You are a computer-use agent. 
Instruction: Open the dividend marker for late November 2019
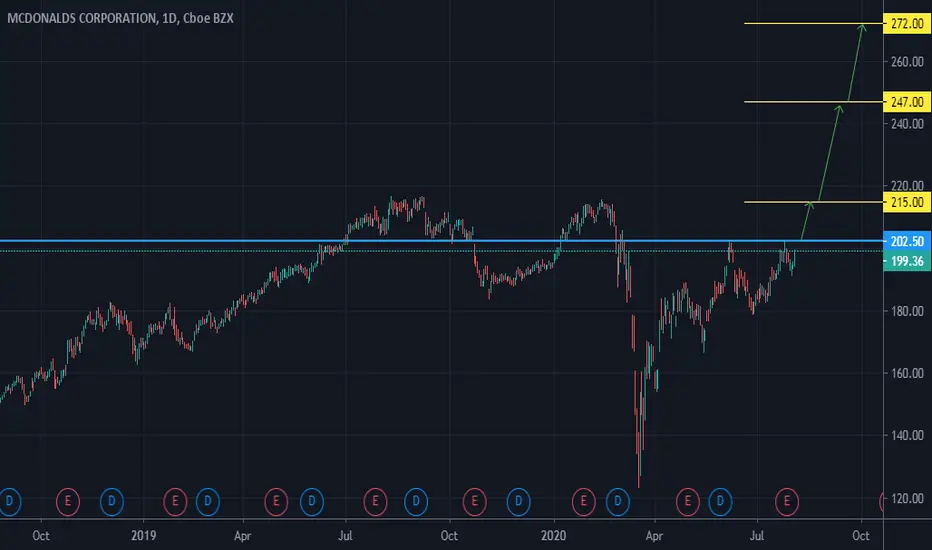518,502
